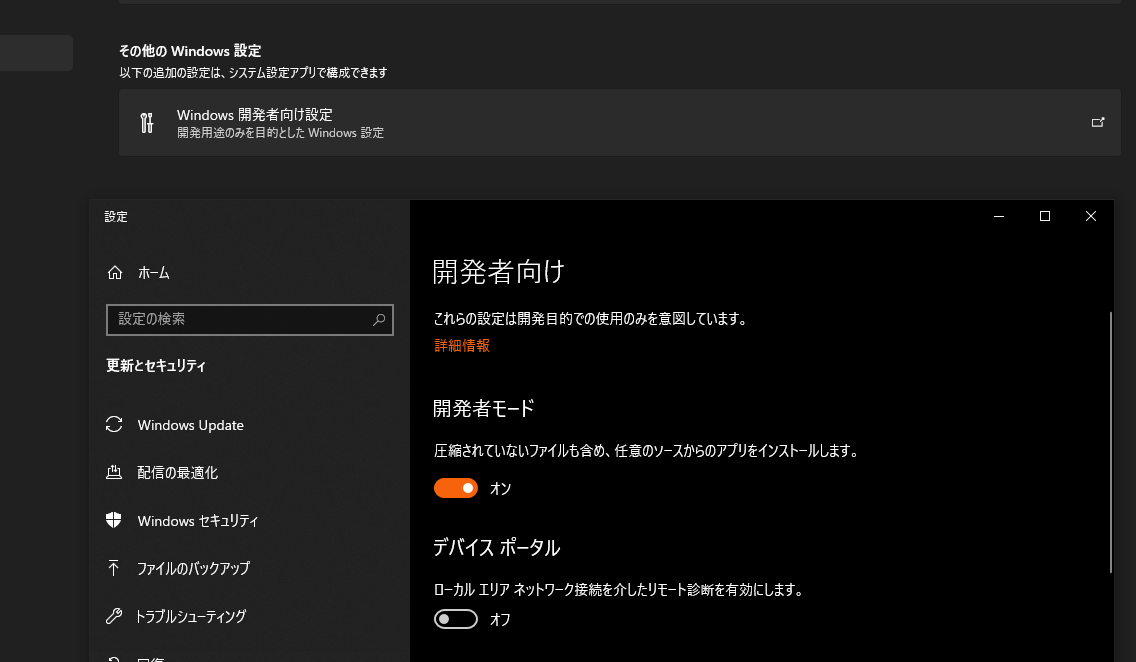
Task: Close the 設定 window
Action: pyautogui.click(x=1090, y=216)
